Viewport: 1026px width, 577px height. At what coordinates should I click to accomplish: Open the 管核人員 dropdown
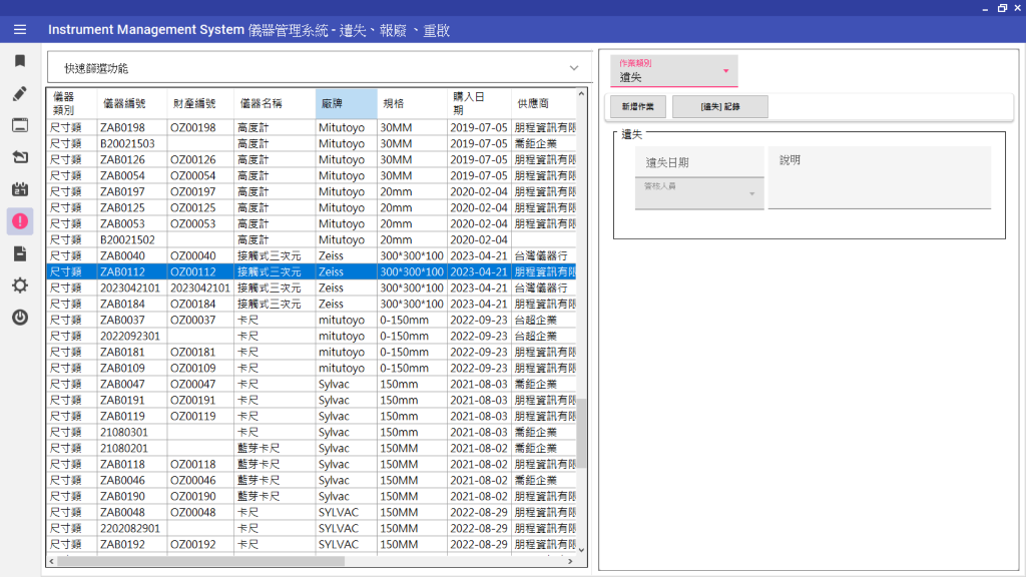coord(699,193)
